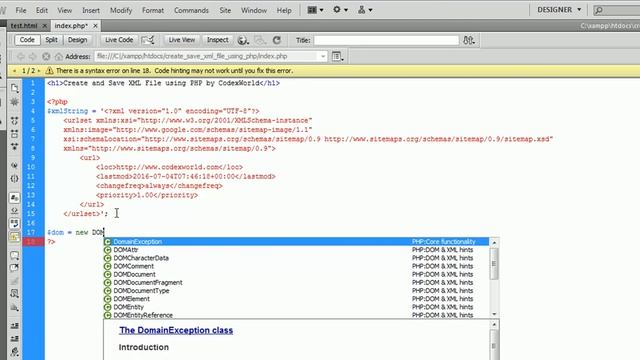
Task: Click the Show Code Navigator icon
Action: pos(15,102)
